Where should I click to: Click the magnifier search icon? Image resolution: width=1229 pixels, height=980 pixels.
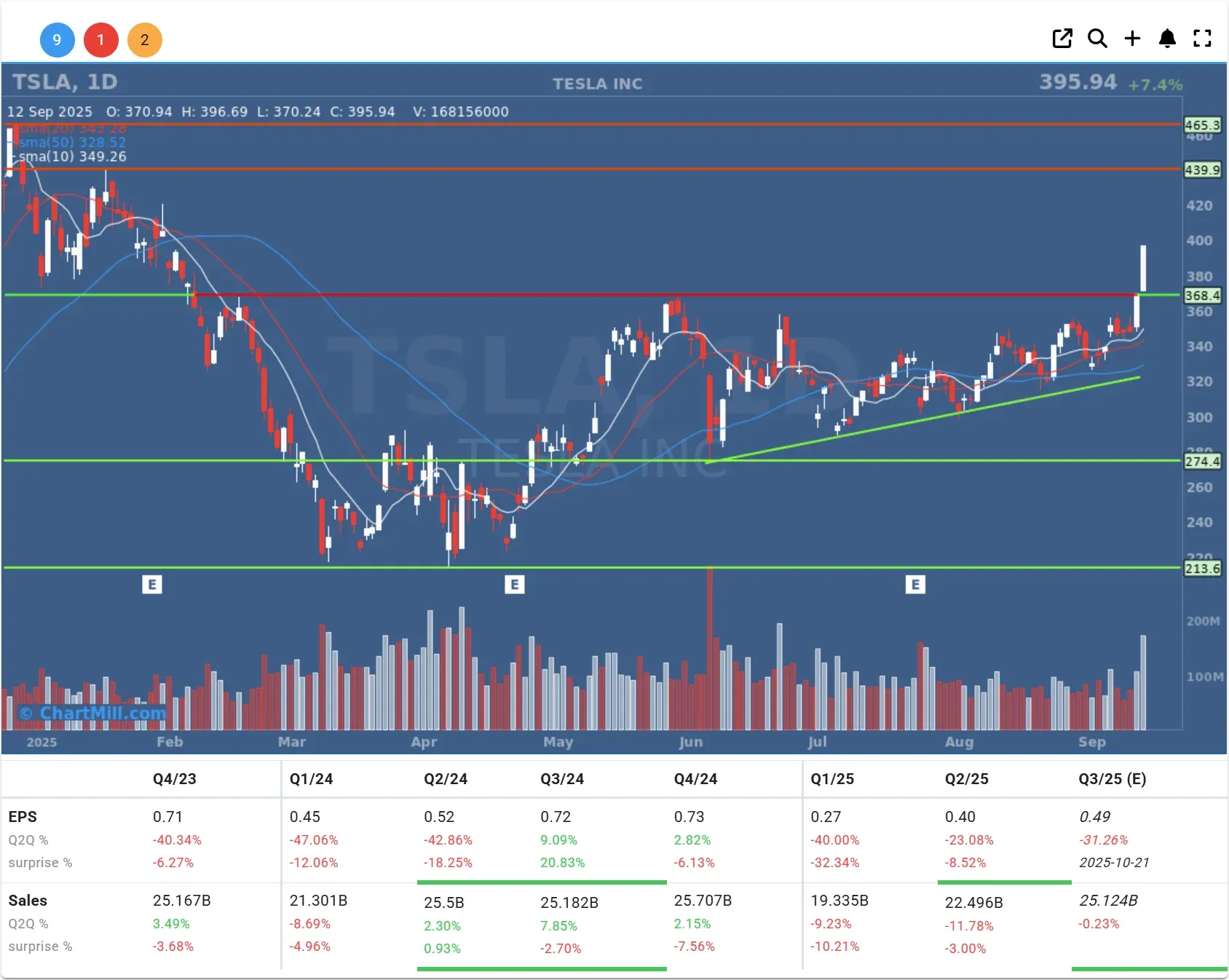coord(1097,39)
